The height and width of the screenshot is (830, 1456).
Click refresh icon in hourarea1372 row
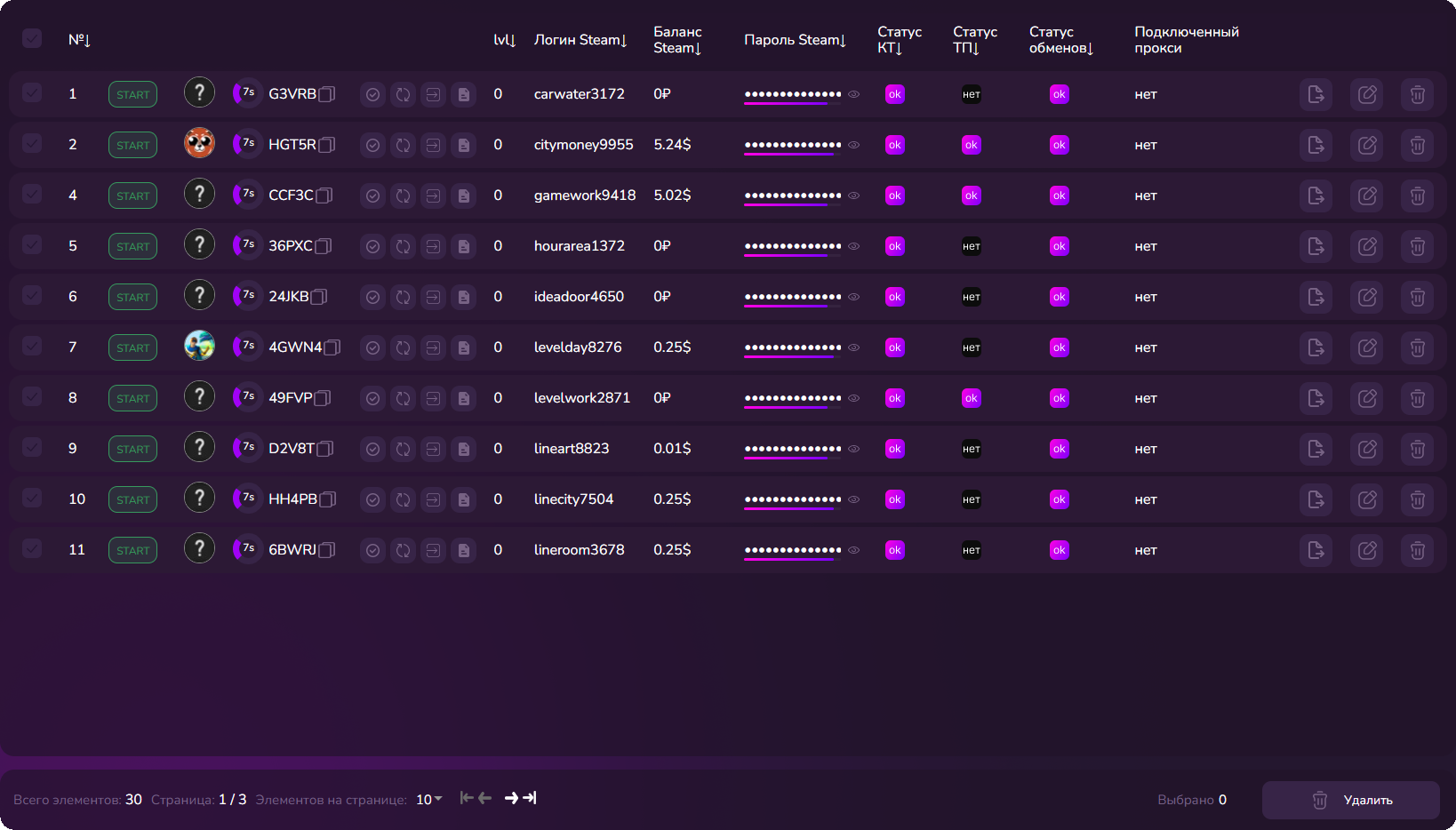pyautogui.click(x=403, y=246)
